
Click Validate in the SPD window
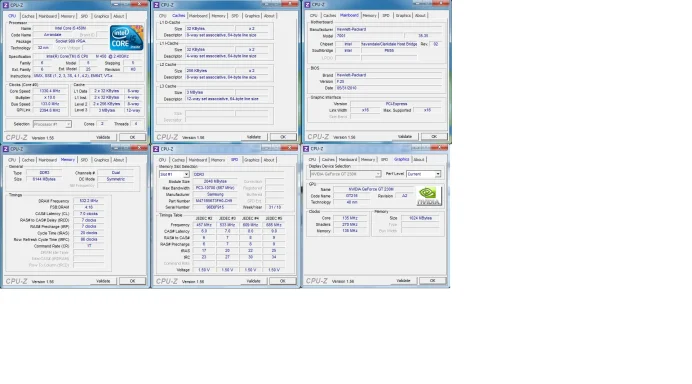253,281
